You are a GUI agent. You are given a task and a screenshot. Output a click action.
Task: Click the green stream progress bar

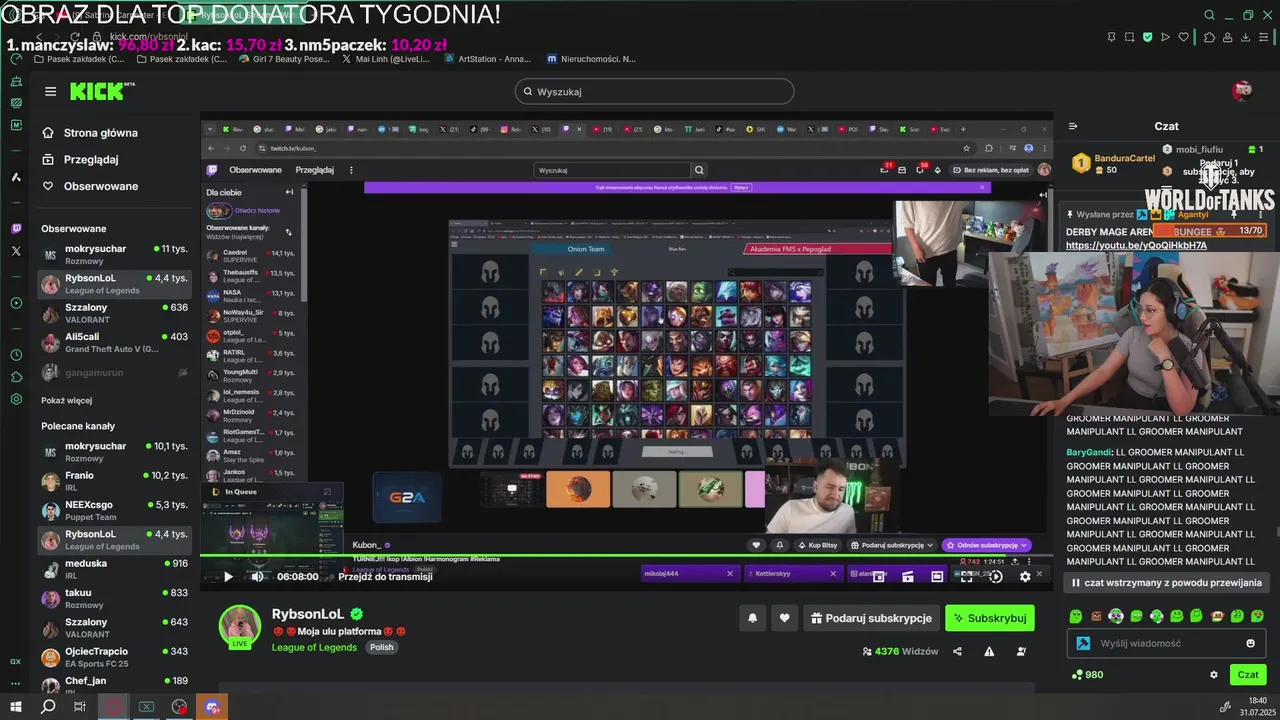coord(626,556)
